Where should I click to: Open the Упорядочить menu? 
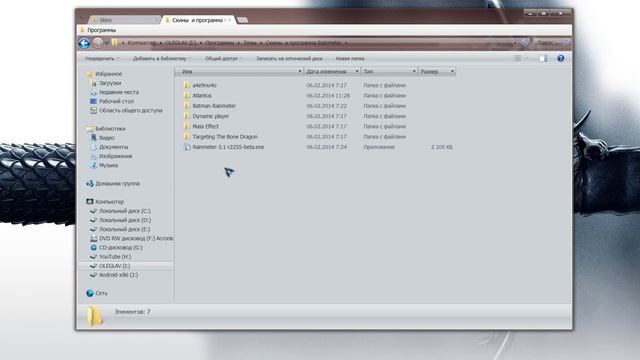click(x=102, y=58)
